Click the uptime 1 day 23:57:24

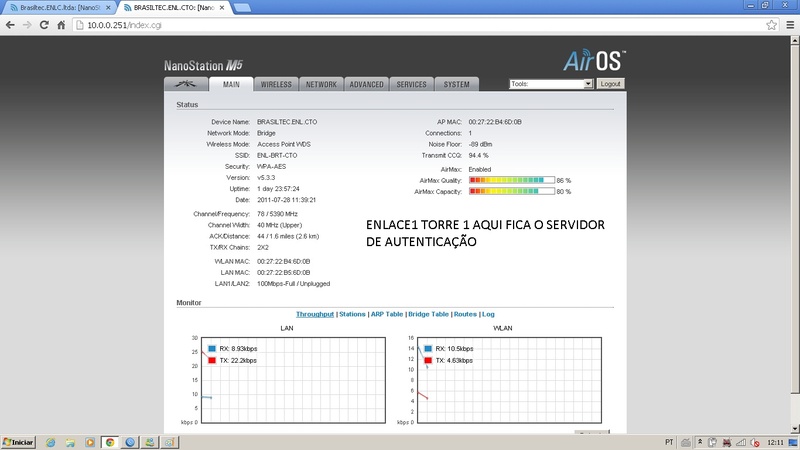[278, 189]
